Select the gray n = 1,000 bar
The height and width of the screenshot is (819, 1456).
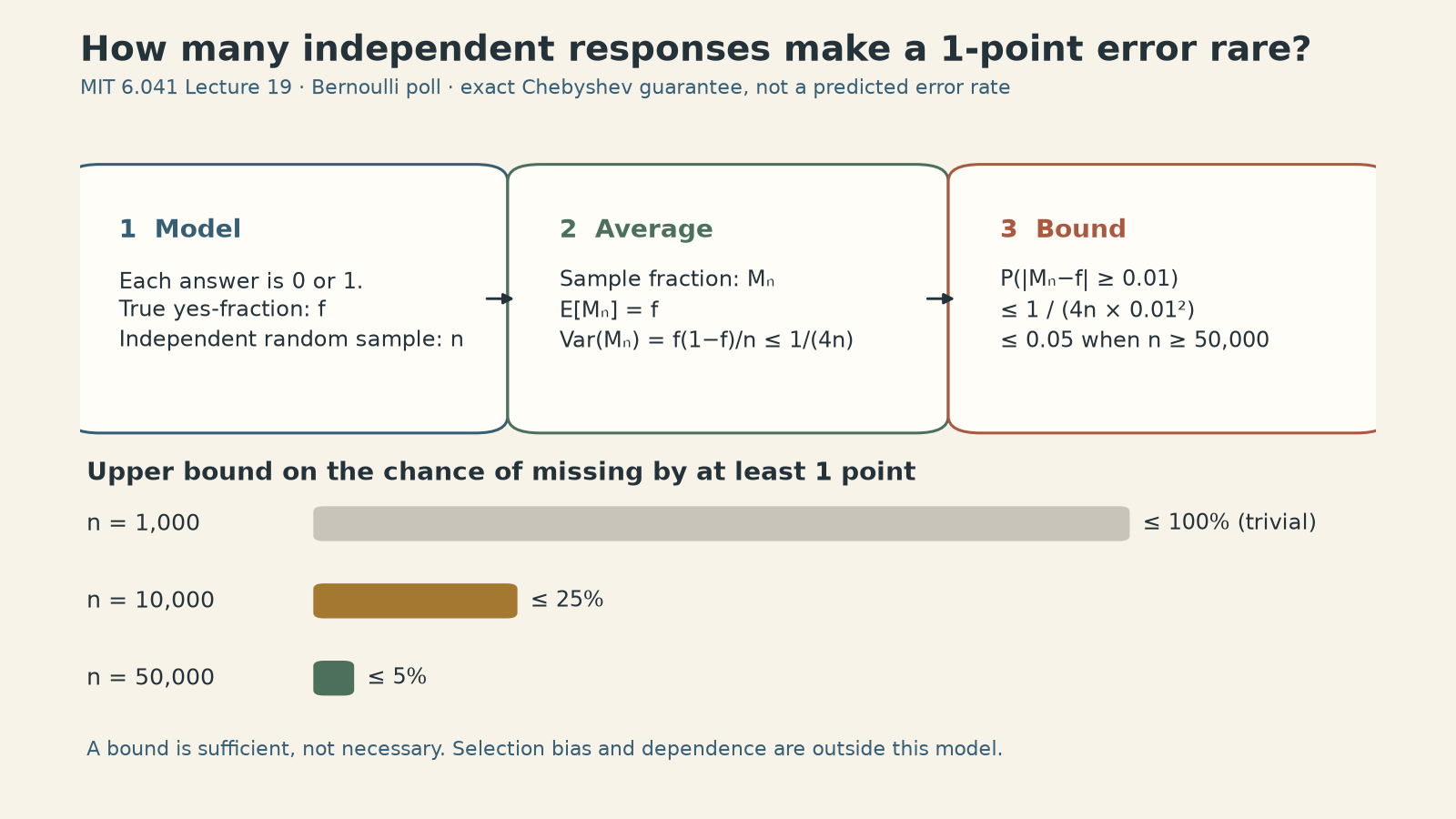(x=722, y=523)
